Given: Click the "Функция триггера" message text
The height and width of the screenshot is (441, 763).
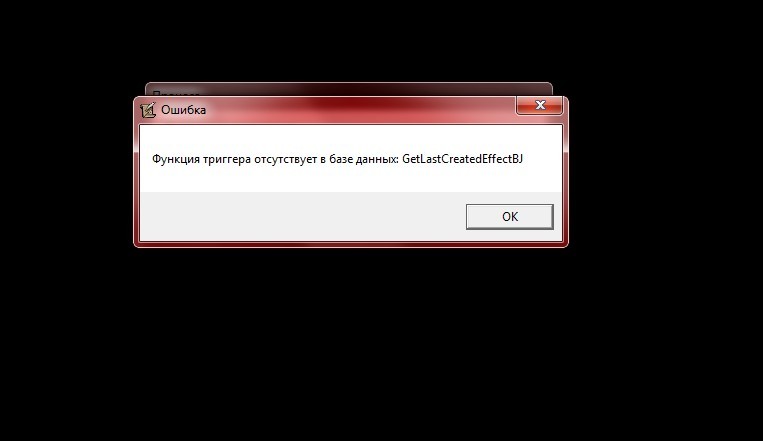Looking at the screenshot, I should (201, 159).
